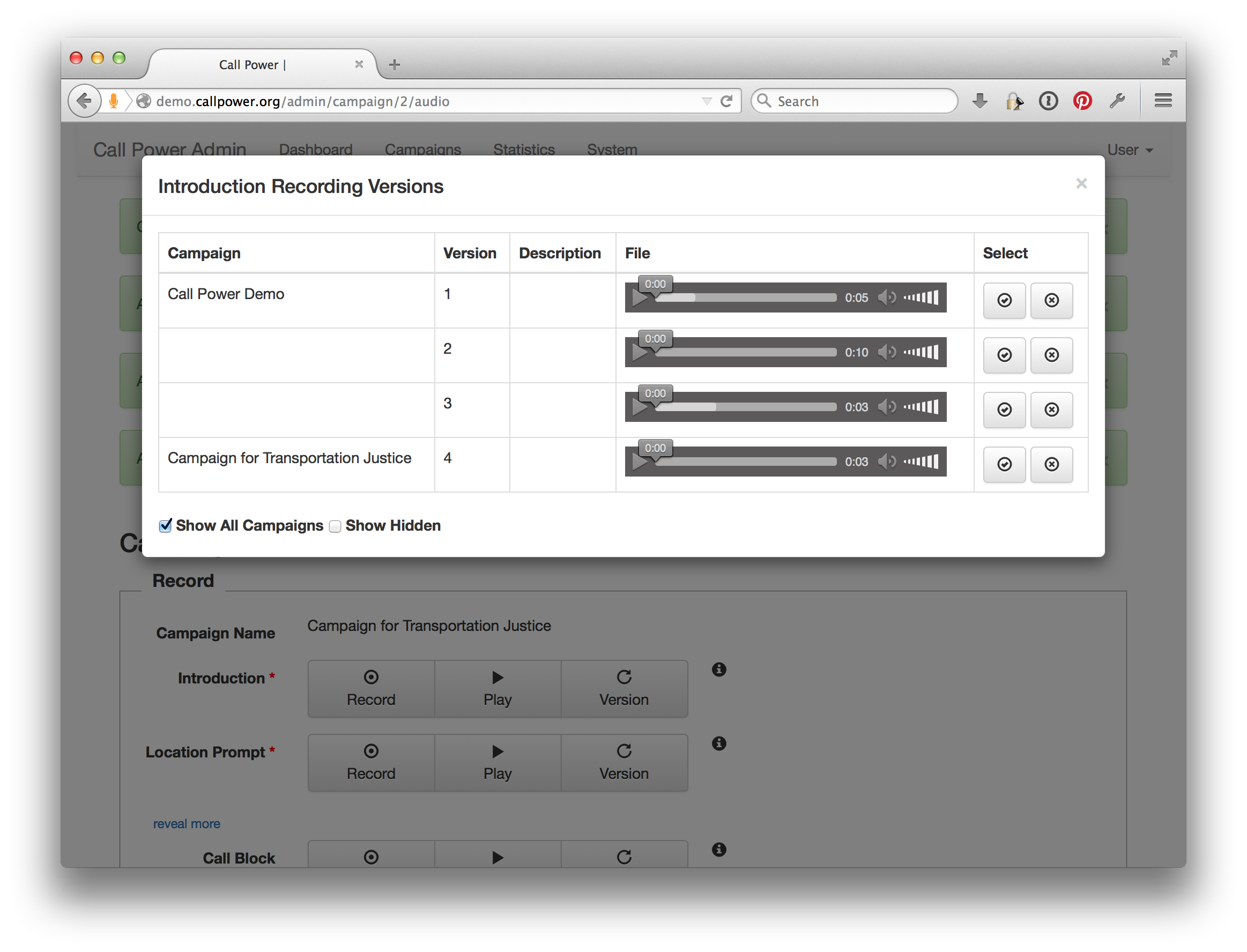Play version 4 audio file
1247x952 pixels.
[x=640, y=463]
